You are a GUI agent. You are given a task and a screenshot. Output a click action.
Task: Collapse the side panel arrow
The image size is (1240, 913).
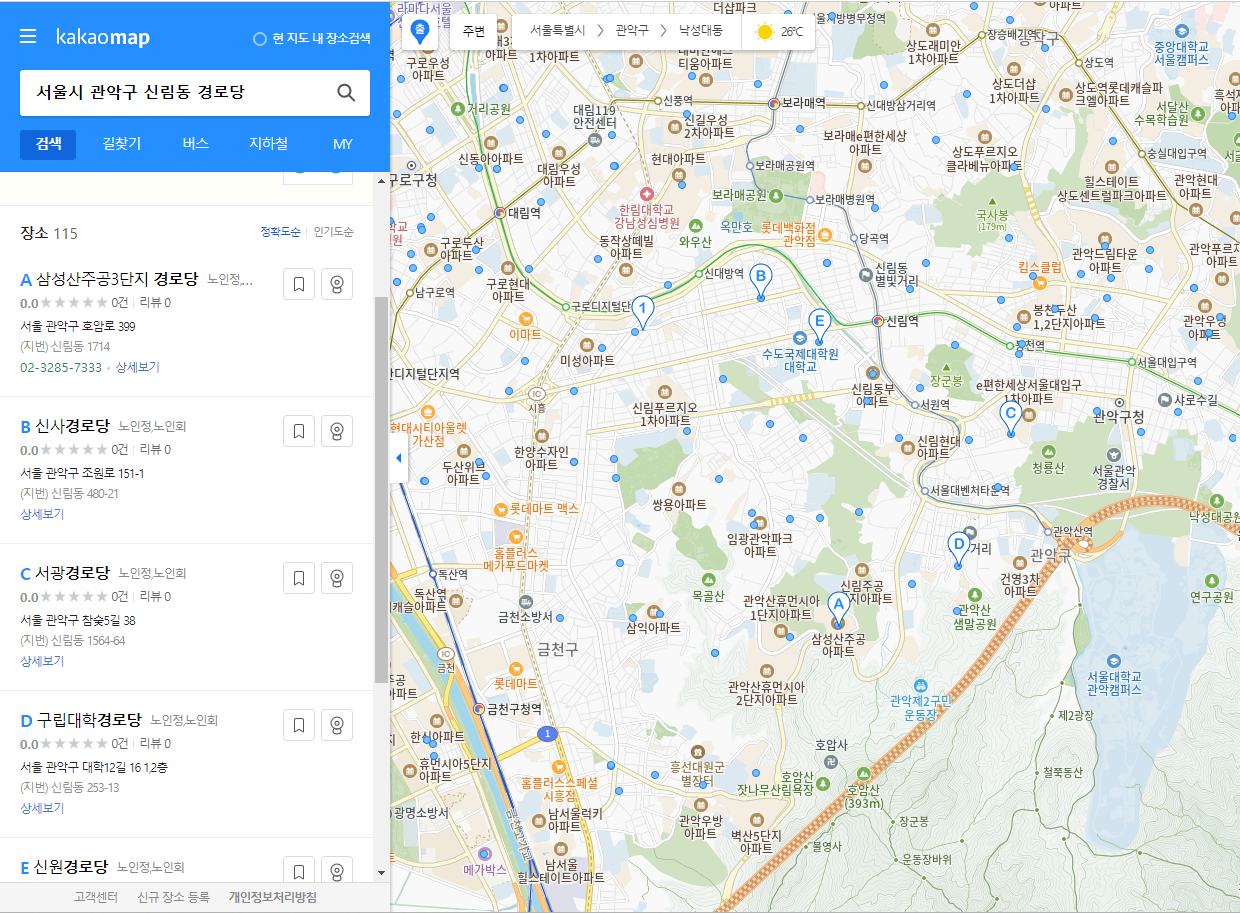[x=398, y=458]
